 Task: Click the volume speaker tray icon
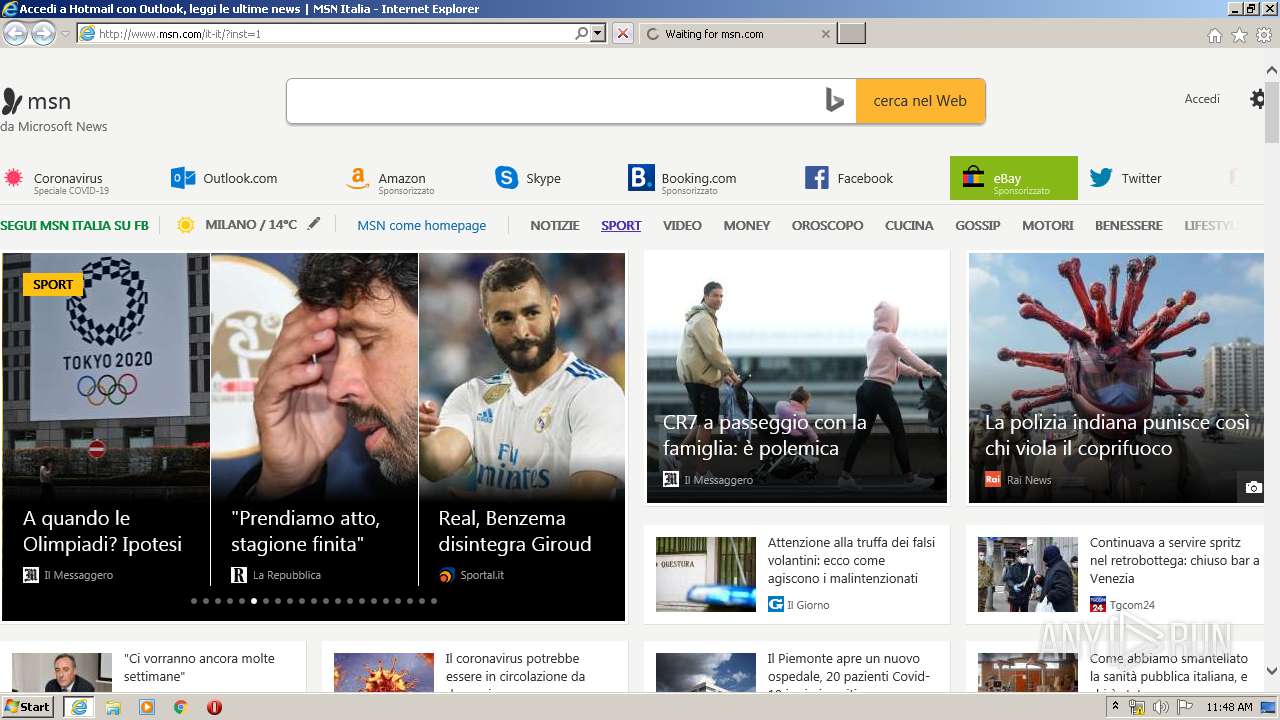[1160, 707]
